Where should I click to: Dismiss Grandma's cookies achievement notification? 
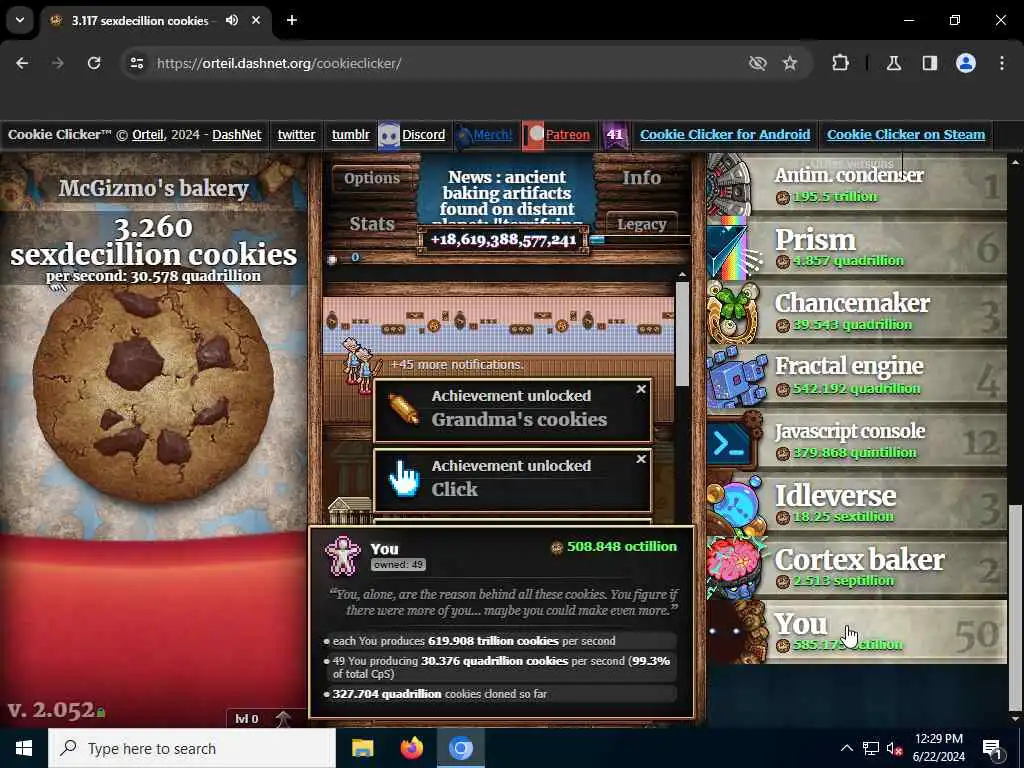click(x=641, y=389)
